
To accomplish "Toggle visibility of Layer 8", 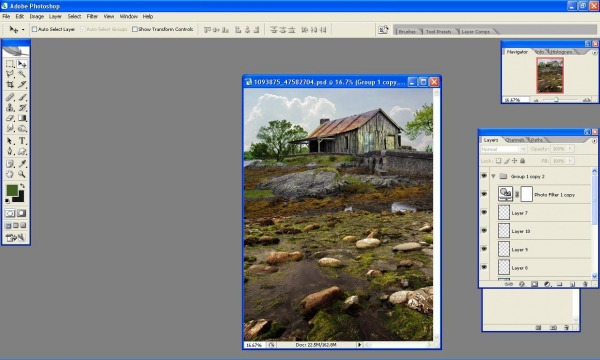I will 484,267.
